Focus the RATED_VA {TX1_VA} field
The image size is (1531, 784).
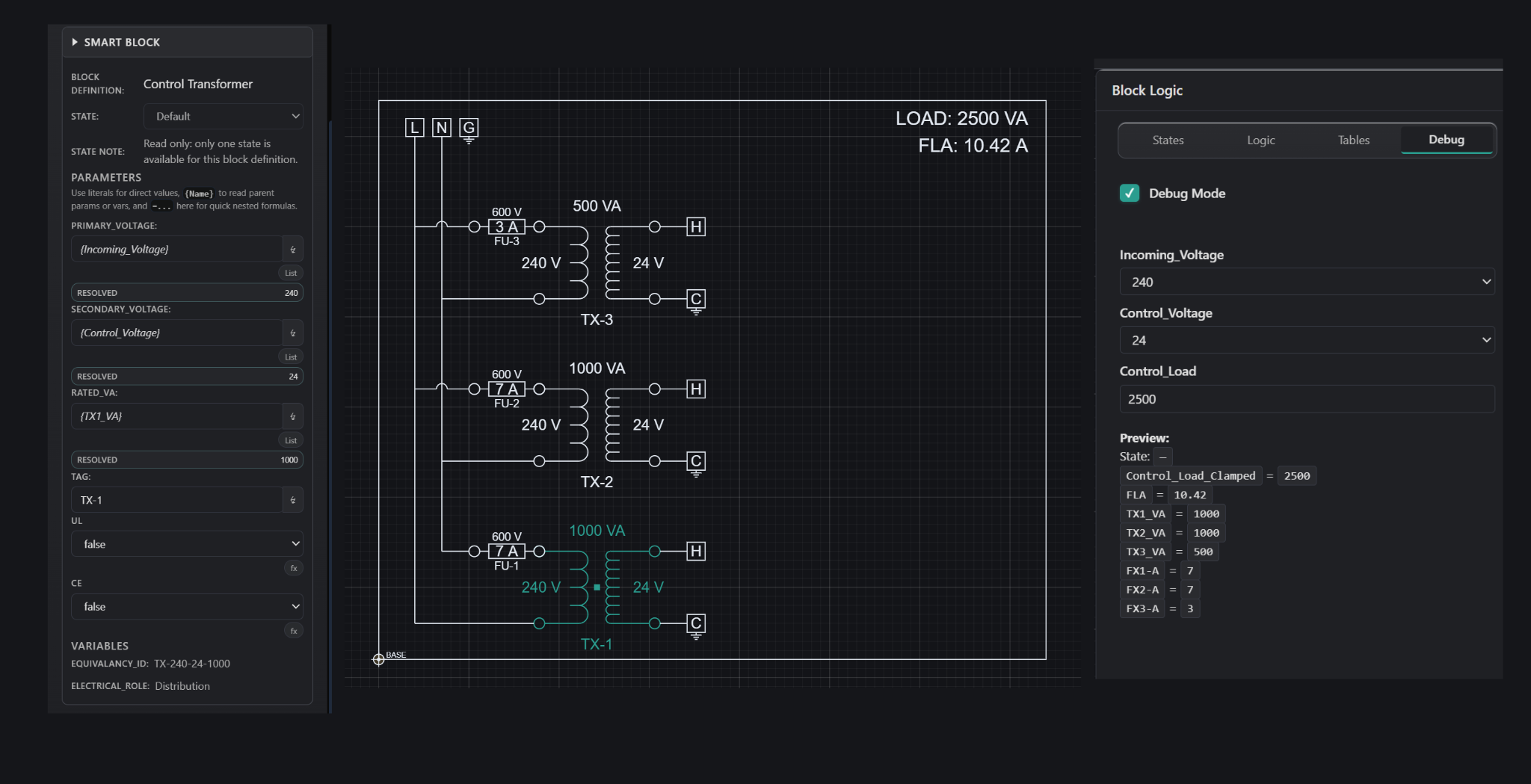(177, 417)
